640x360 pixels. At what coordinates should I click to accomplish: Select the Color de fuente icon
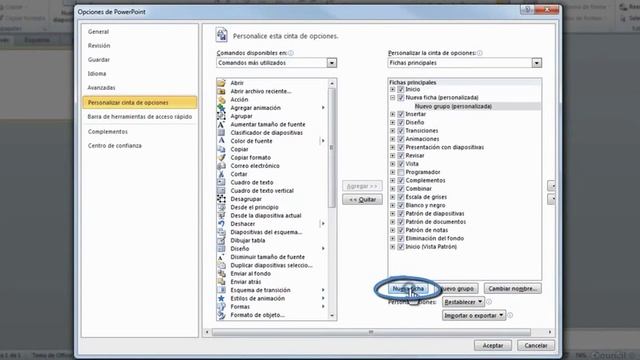pyautogui.click(x=221, y=141)
